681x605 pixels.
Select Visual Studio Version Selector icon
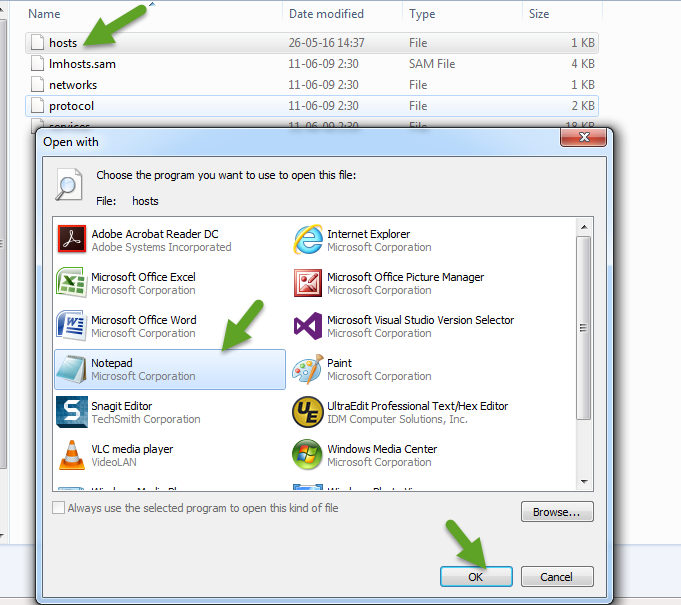(308, 326)
